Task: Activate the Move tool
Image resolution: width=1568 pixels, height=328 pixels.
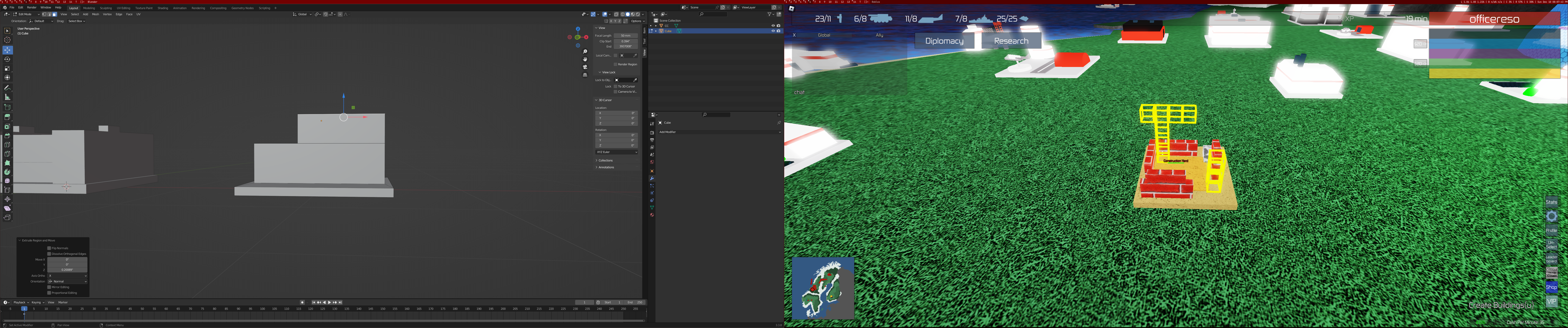Action: tap(7, 50)
